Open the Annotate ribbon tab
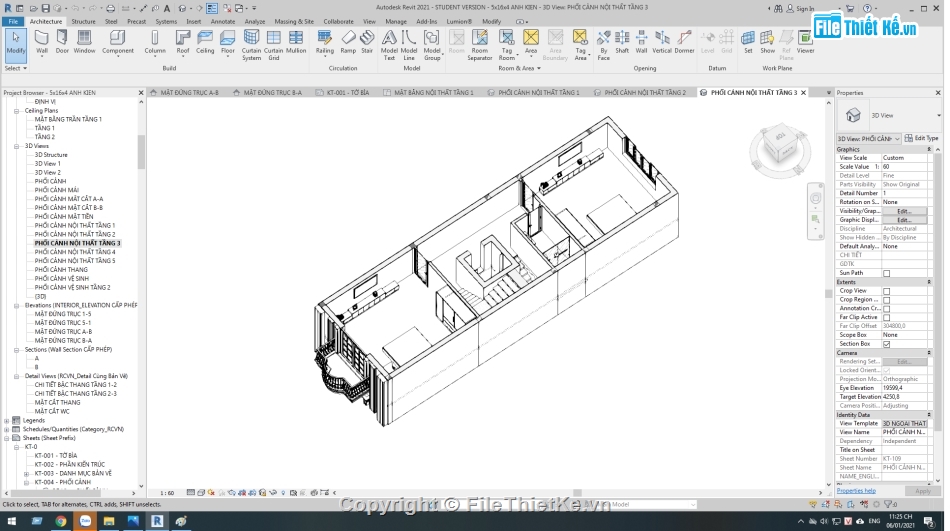The width and height of the screenshot is (950, 531). (223, 21)
